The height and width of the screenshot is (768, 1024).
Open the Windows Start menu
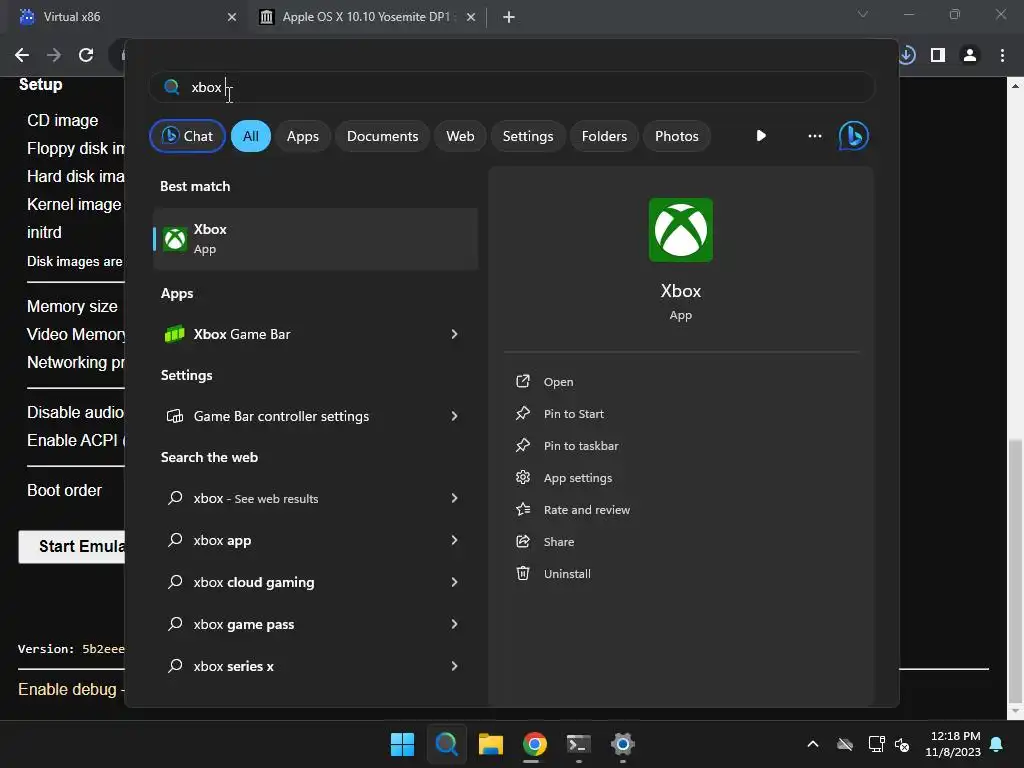(402, 744)
